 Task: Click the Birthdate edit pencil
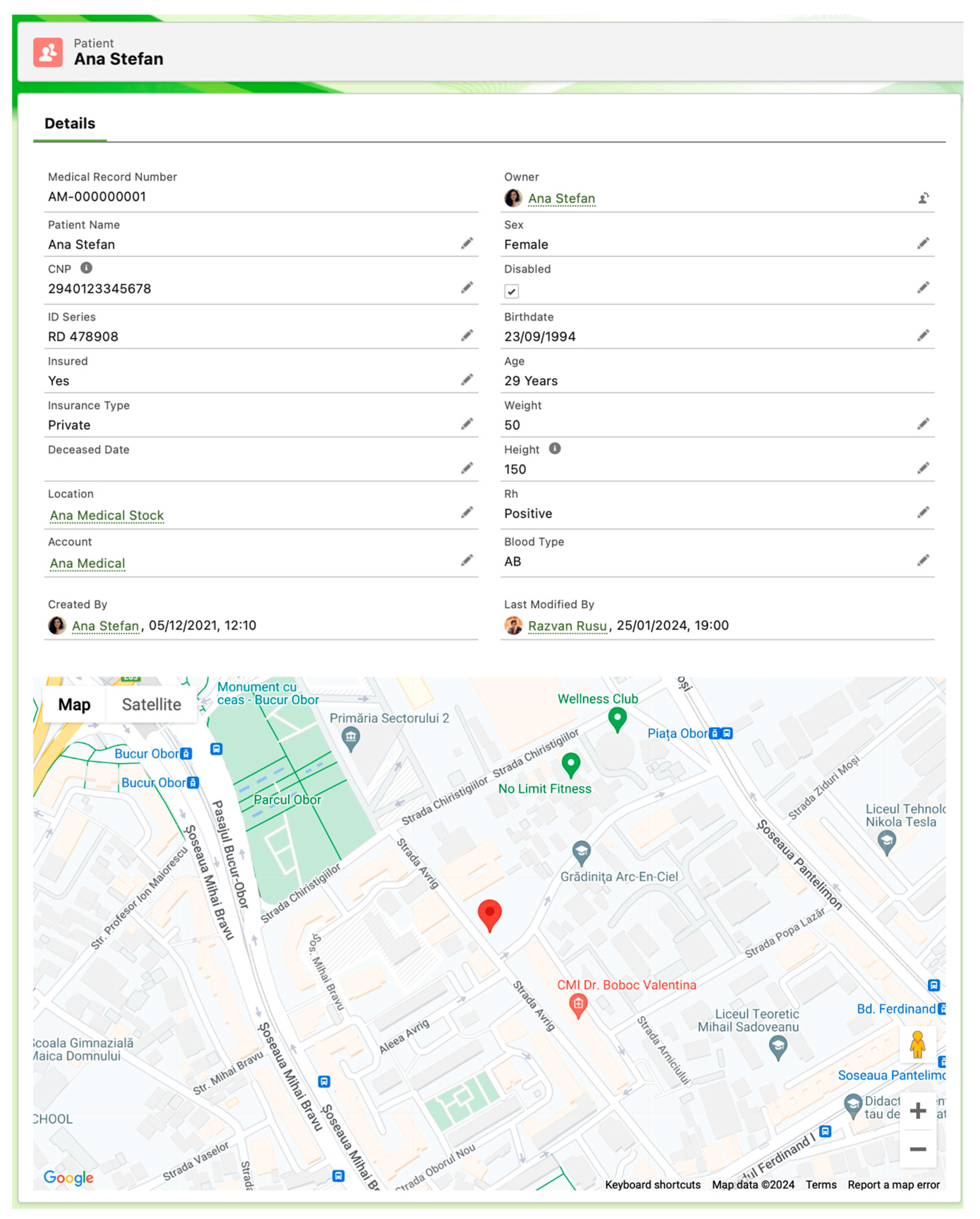[923, 336]
